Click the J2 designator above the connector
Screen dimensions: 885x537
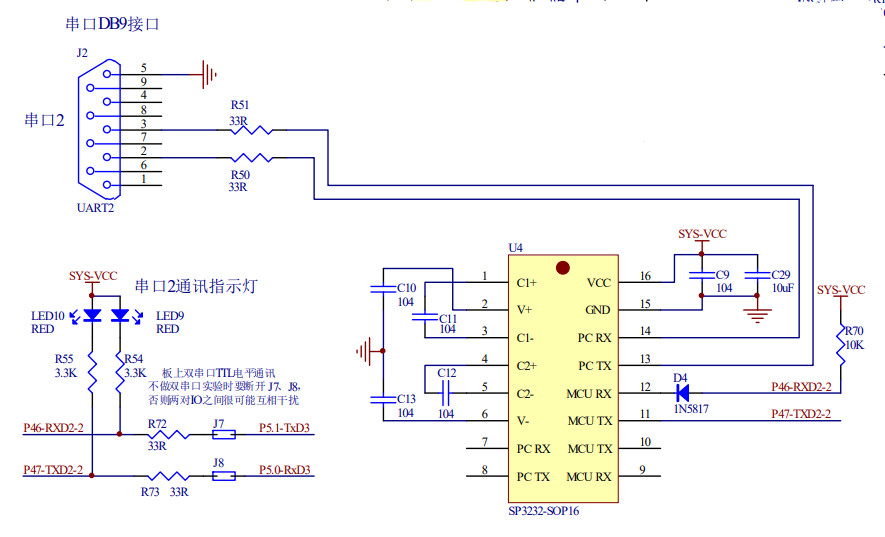point(82,53)
